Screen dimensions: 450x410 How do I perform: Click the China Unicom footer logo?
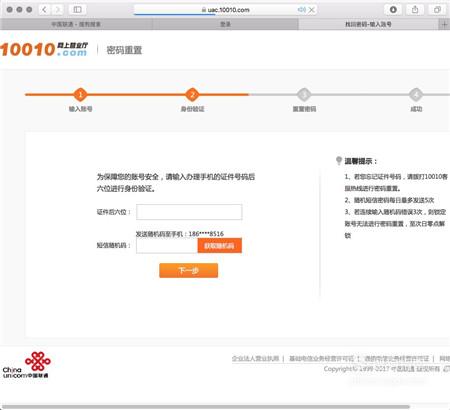[27, 365]
